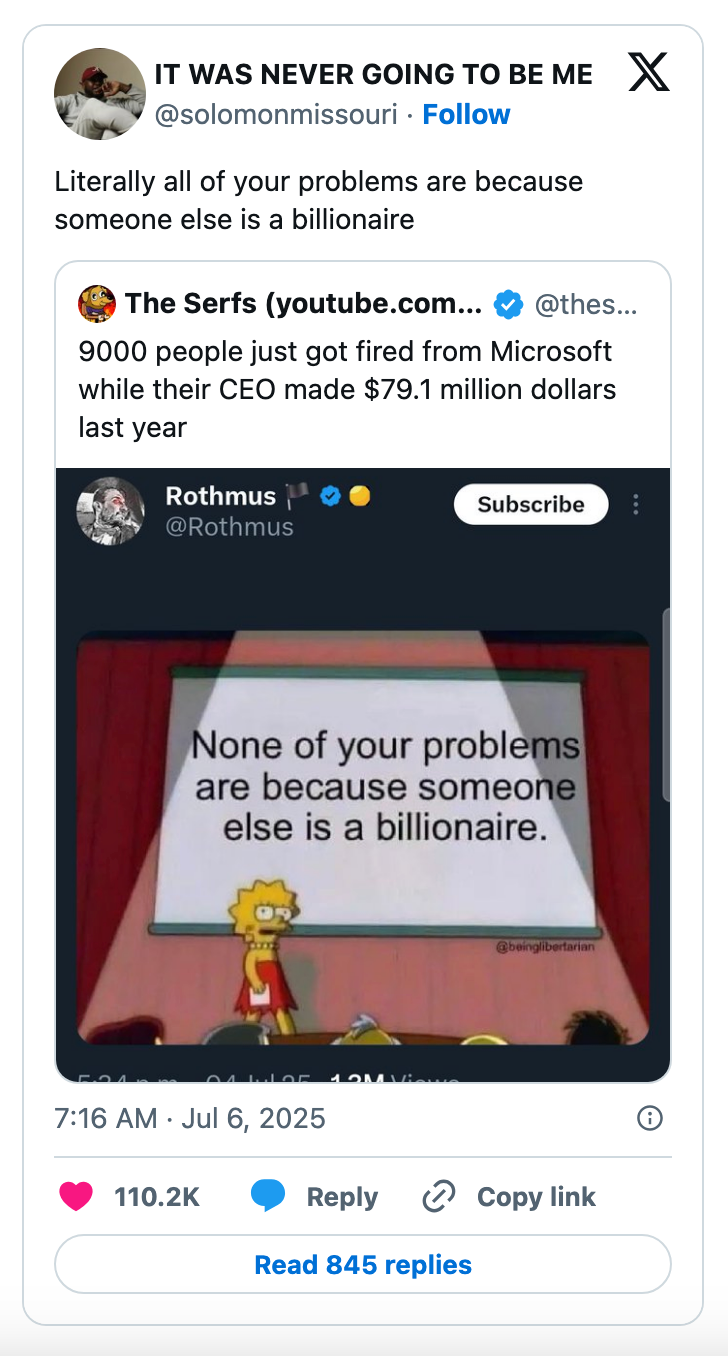Click the X logo icon

(648, 73)
